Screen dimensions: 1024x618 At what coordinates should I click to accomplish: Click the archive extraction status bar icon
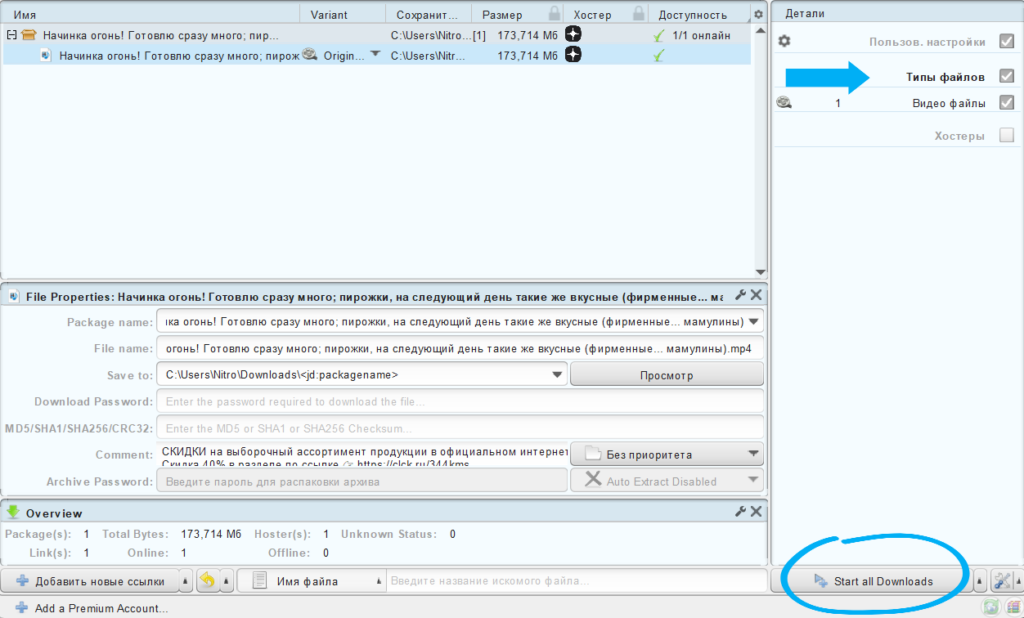click(x=1012, y=608)
